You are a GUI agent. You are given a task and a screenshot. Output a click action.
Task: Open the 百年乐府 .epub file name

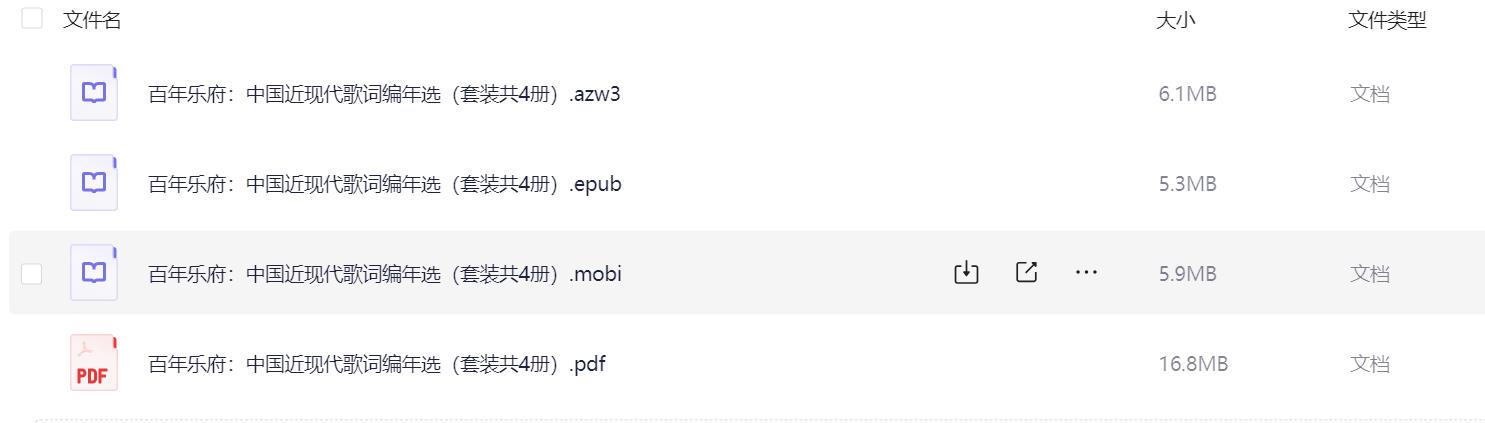click(x=384, y=184)
